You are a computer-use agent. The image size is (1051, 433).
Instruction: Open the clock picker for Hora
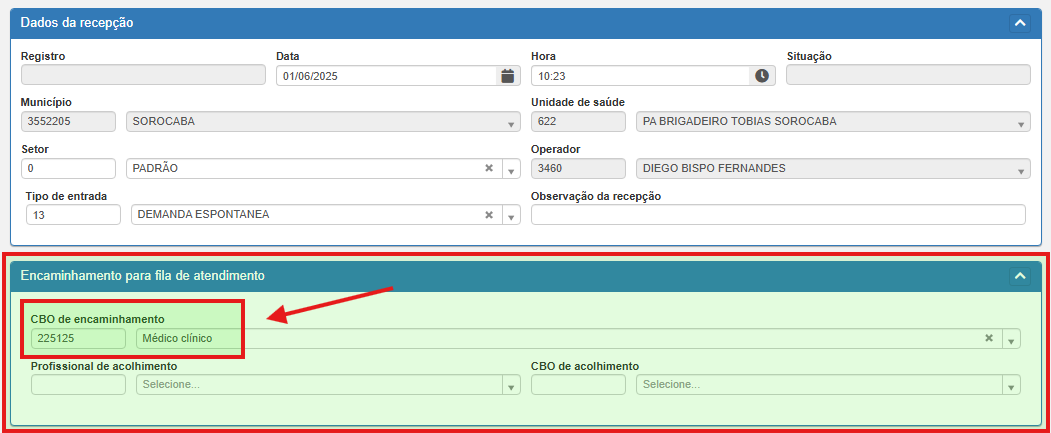[762, 76]
